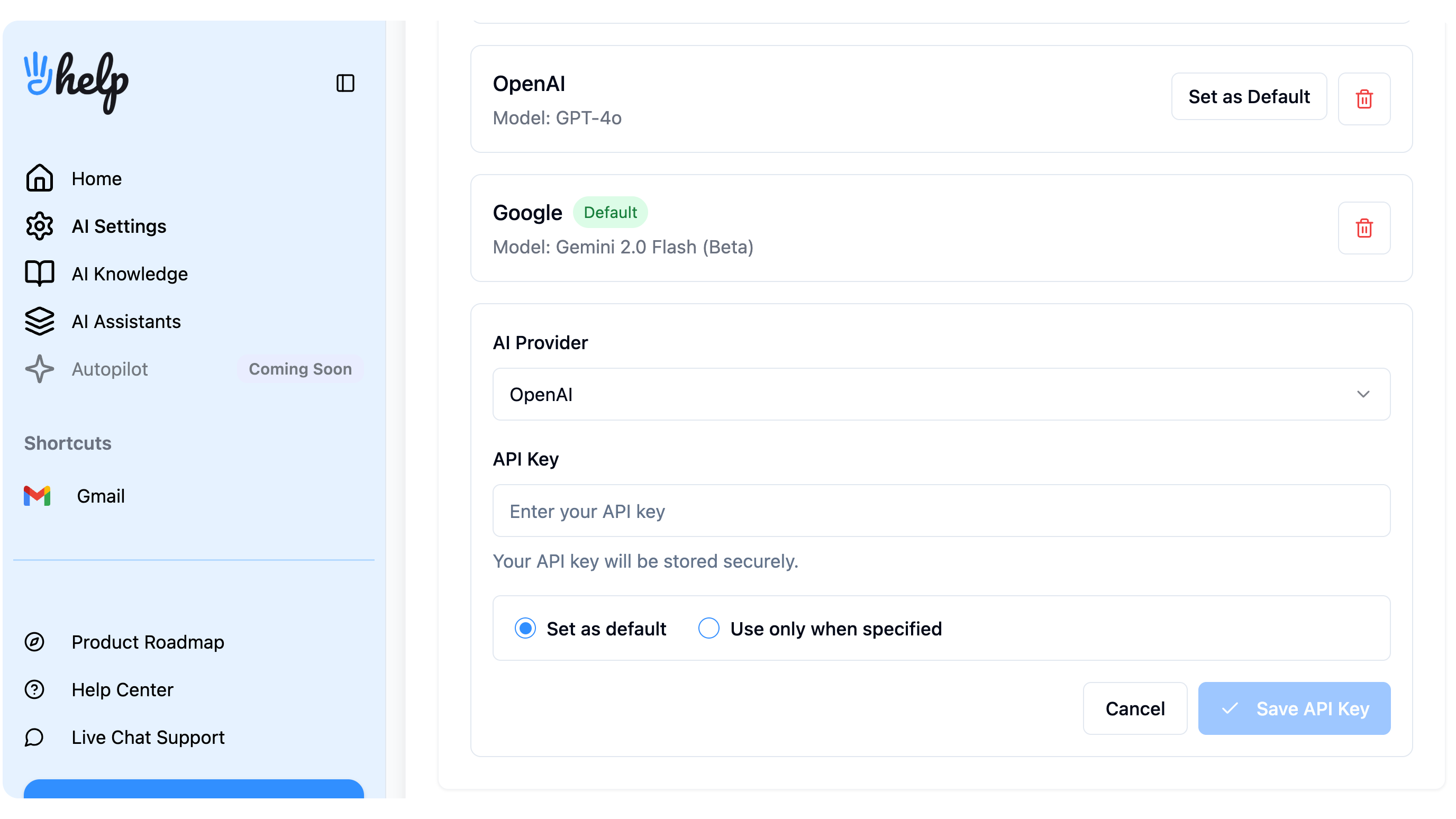Click the AI Settings gear icon
Image resolution: width=1456 pixels, height=819 pixels.
coord(40,226)
